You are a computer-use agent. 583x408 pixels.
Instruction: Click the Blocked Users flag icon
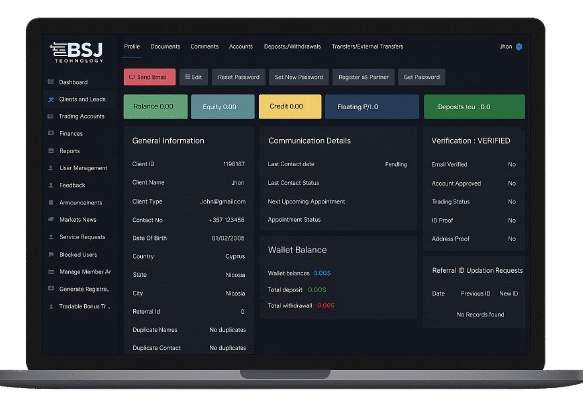[51, 254]
